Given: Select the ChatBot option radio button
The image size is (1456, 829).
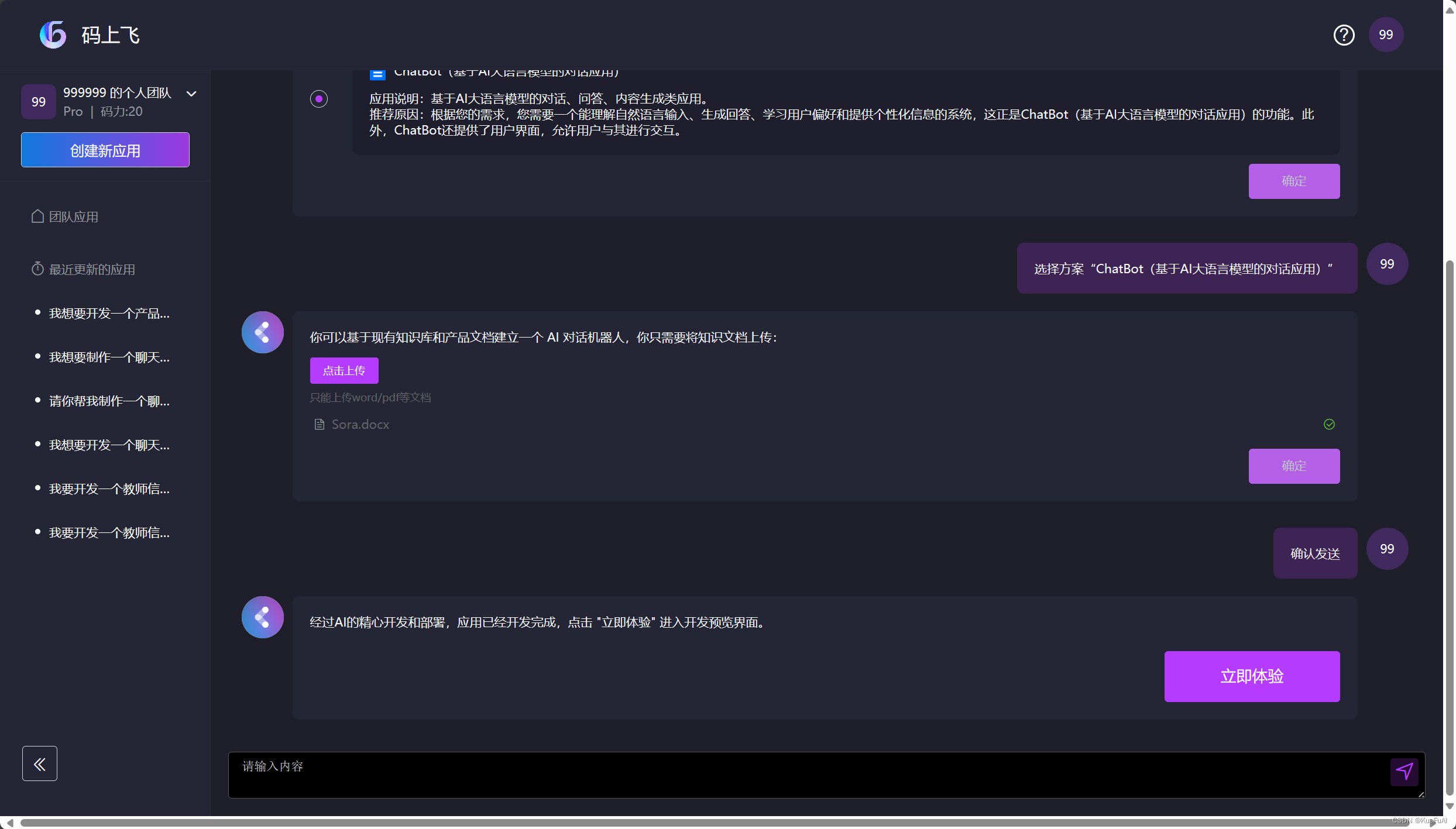Looking at the screenshot, I should pos(319,99).
